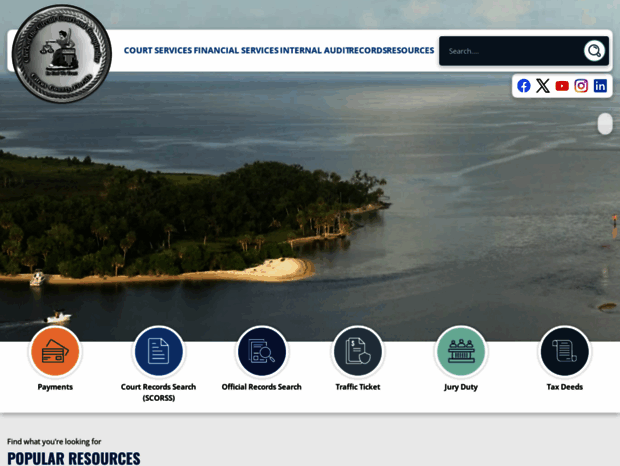This screenshot has width=620, height=466.
Task: Open the X (Twitter) social icon
Action: pos(543,86)
